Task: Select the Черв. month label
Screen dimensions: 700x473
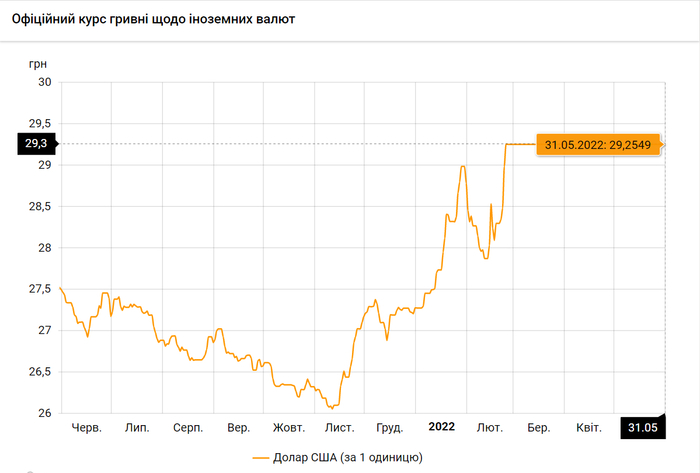Action: click(87, 427)
